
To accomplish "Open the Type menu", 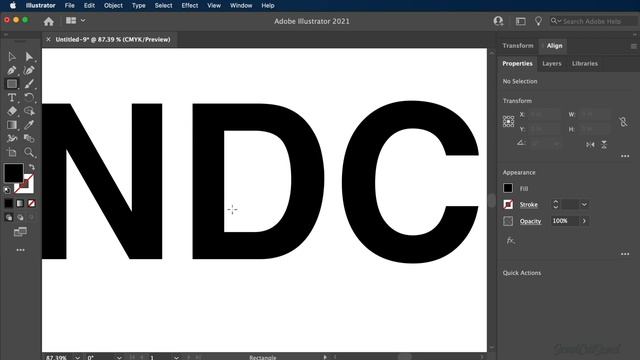I will point(138,6).
